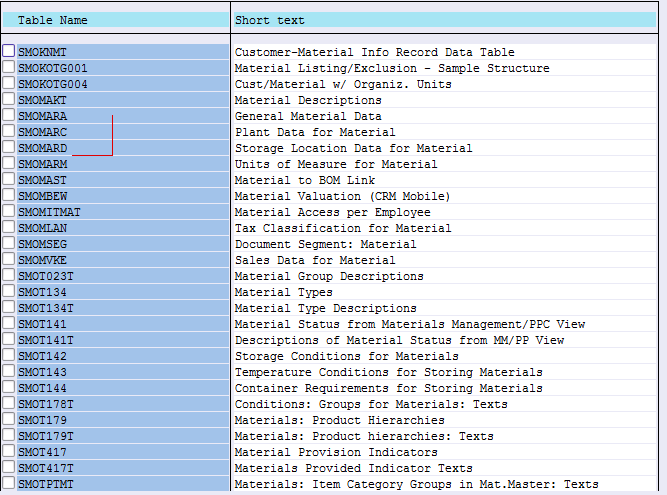This screenshot has width=667, height=495.
Task: Click 'Material Provision Indicators' text
Action: pyautogui.click(x=336, y=452)
